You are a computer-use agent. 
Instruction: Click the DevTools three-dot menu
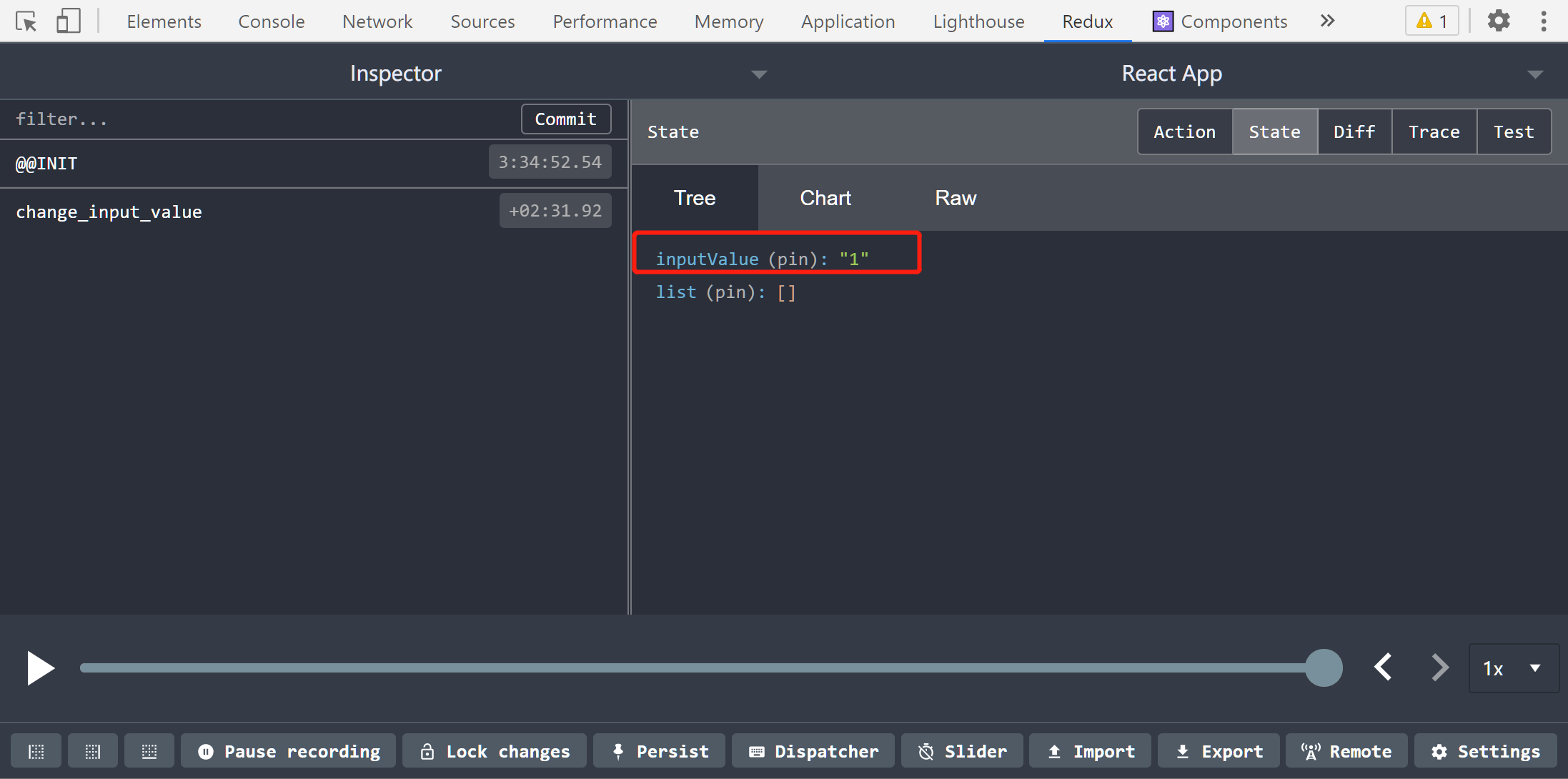(x=1544, y=21)
